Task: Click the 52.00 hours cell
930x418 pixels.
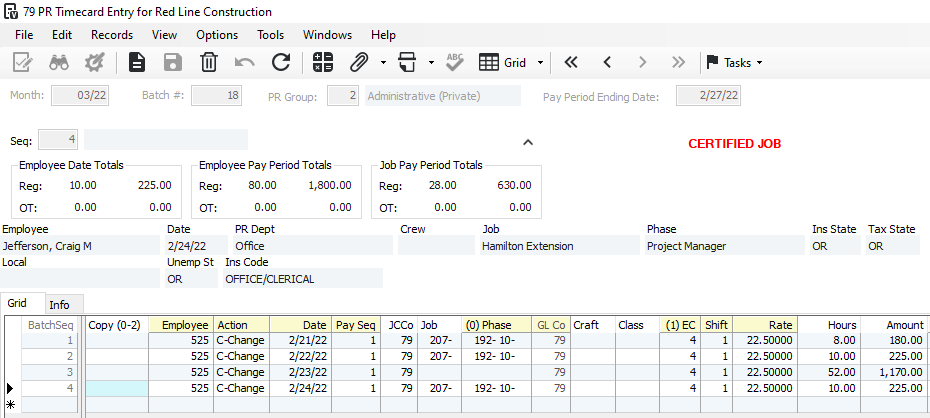Action: 828,372
